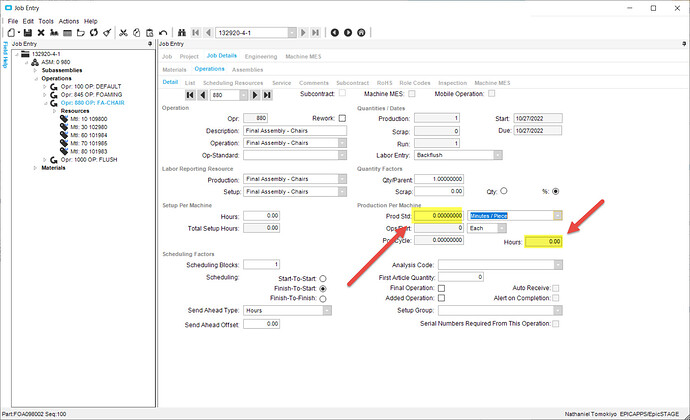The height and width of the screenshot is (420, 690).
Task: Pin the Job Entry tree panel
Action: (x=150, y=44)
